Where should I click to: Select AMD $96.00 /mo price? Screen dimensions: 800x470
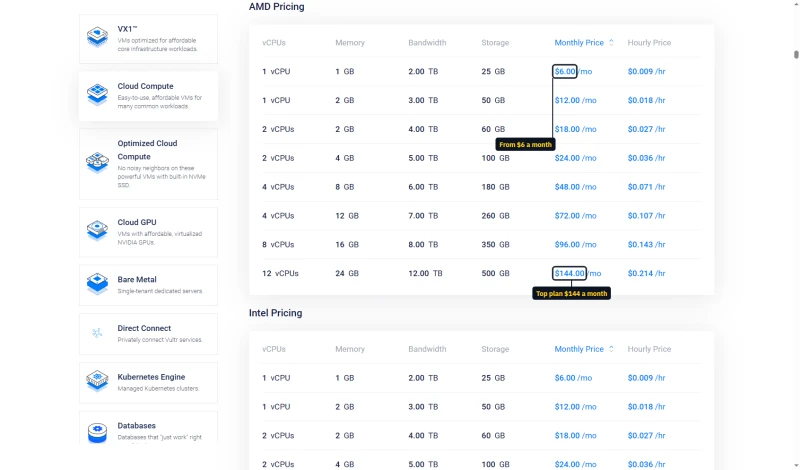(x=576, y=244)
